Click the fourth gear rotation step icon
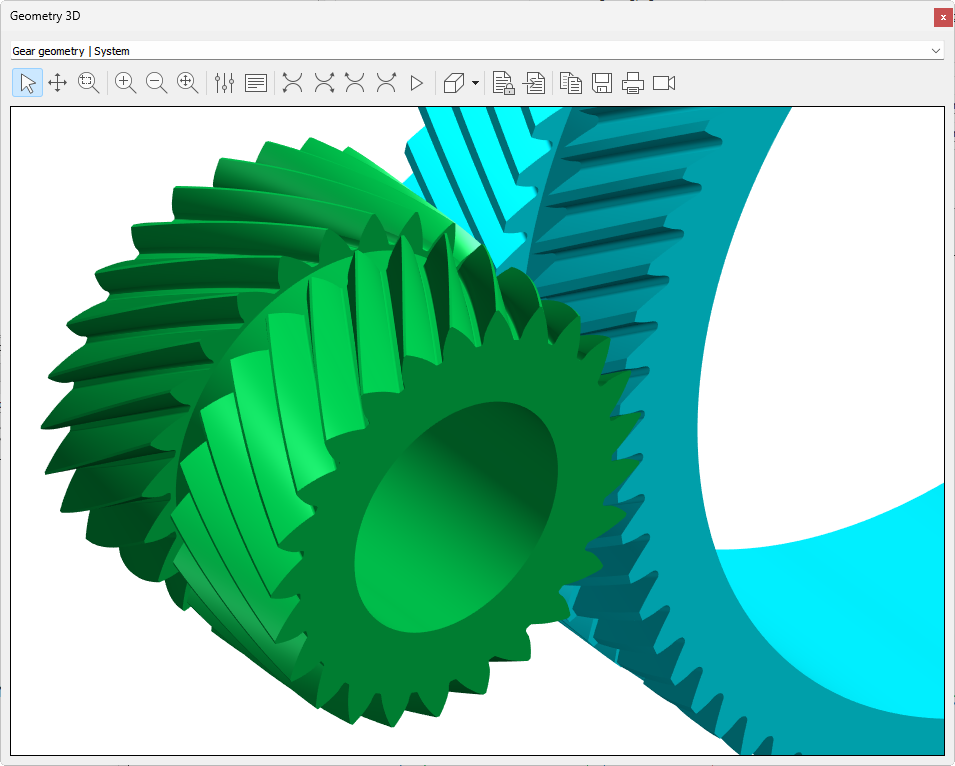 [386, 83]
